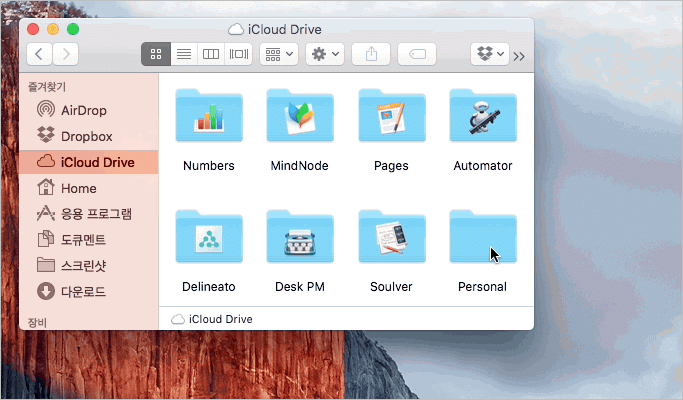Go back with the left arrow button

point(39,54)
